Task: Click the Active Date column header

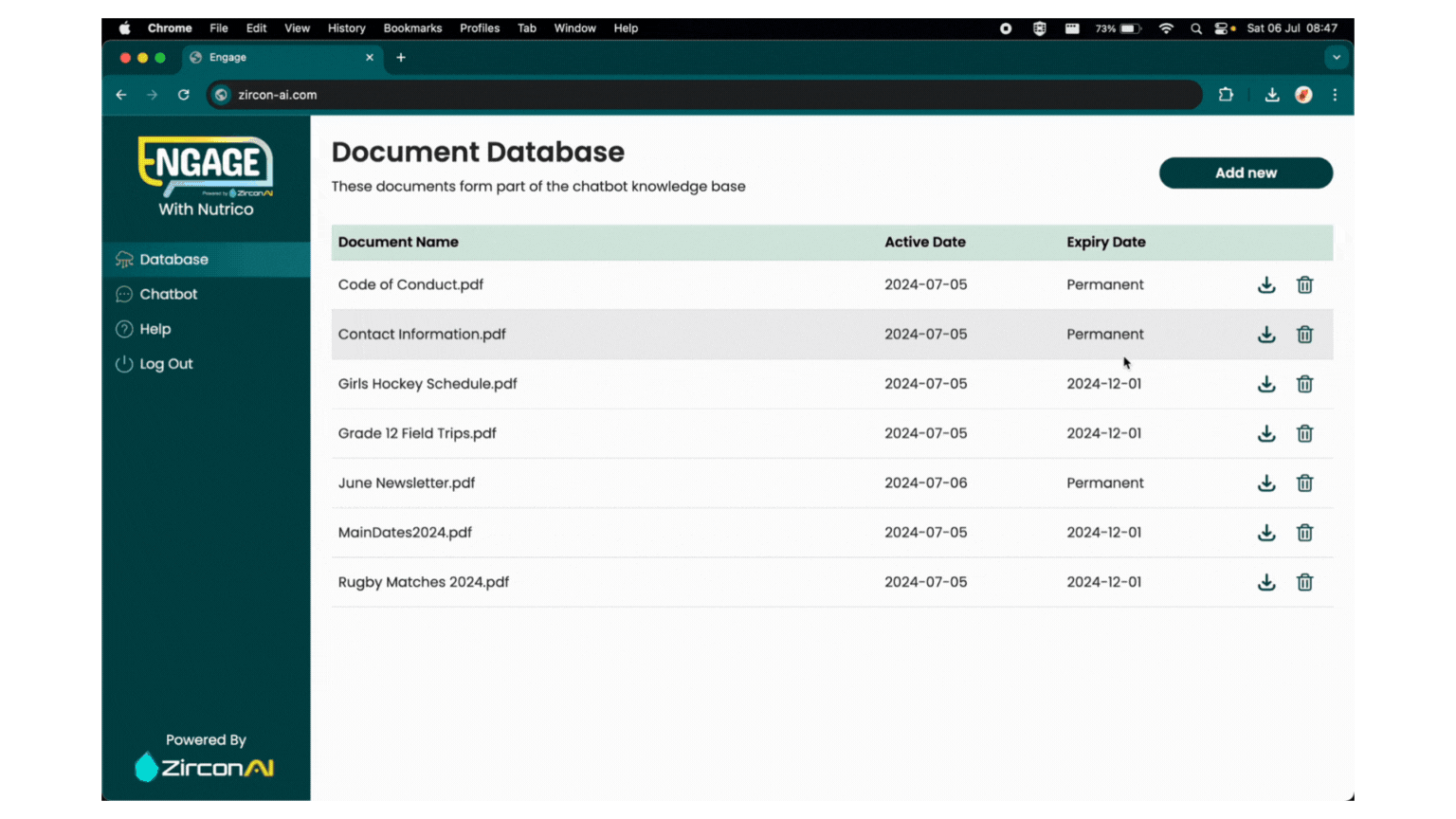Action: point(925,242)
